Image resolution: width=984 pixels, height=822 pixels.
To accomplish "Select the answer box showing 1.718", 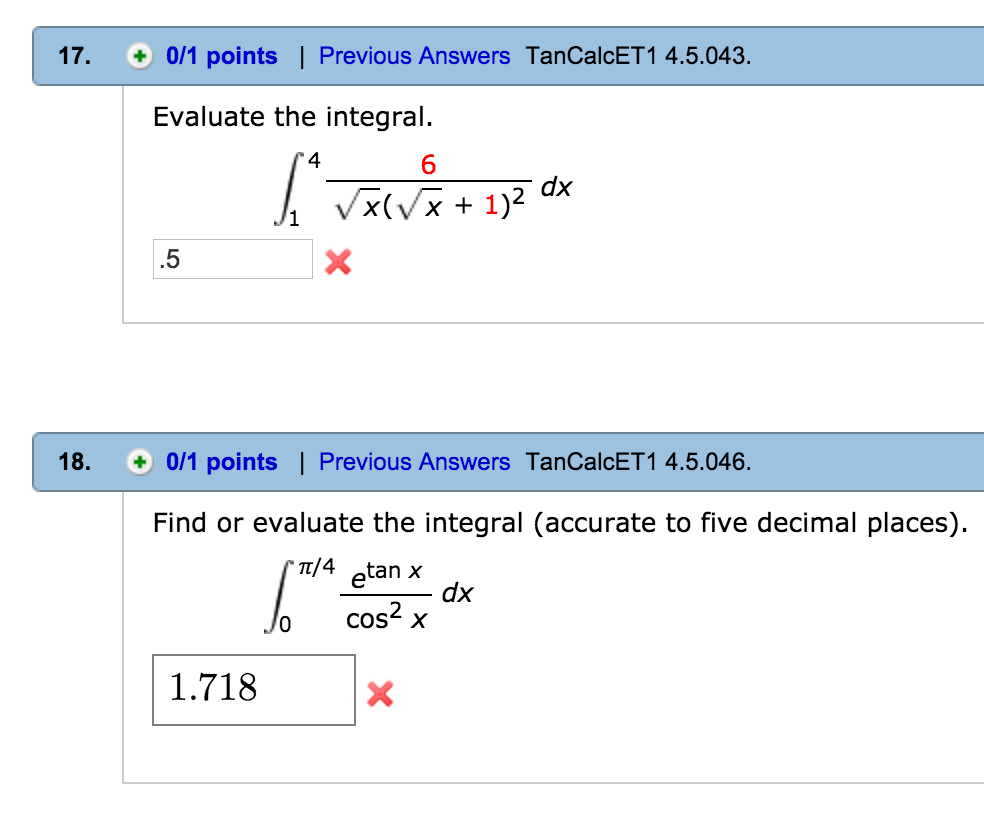I will pyautogui.click(x=253, y=690).
